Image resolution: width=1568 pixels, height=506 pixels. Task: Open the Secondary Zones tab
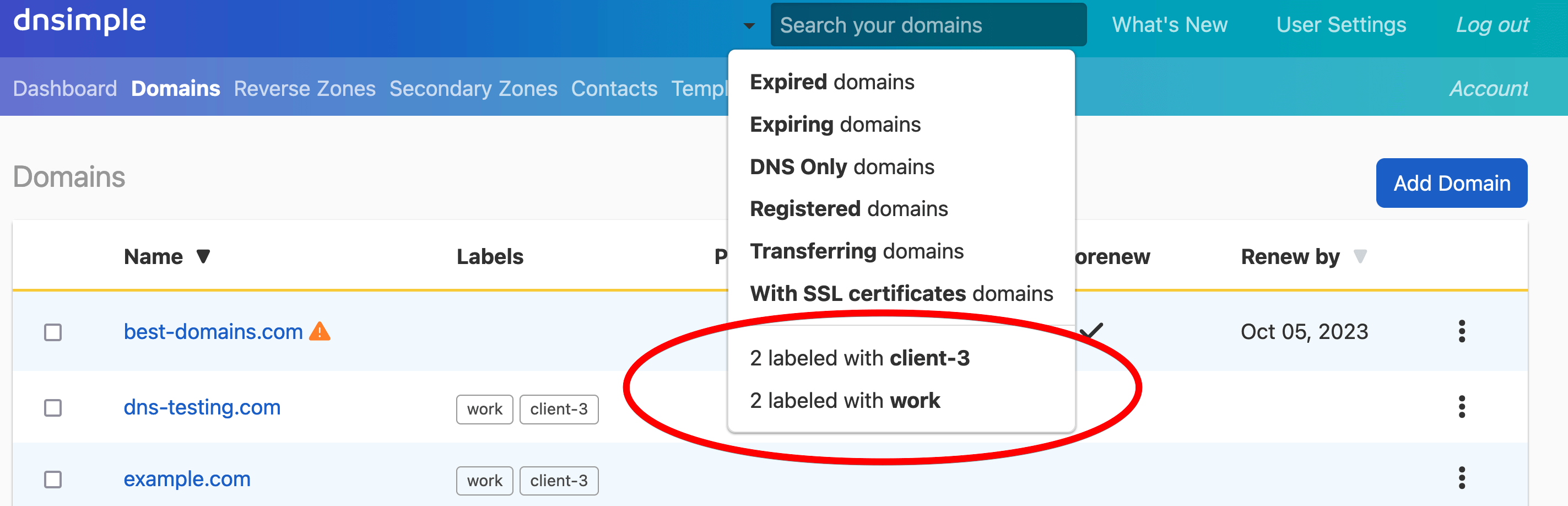[x=473, y=89]
